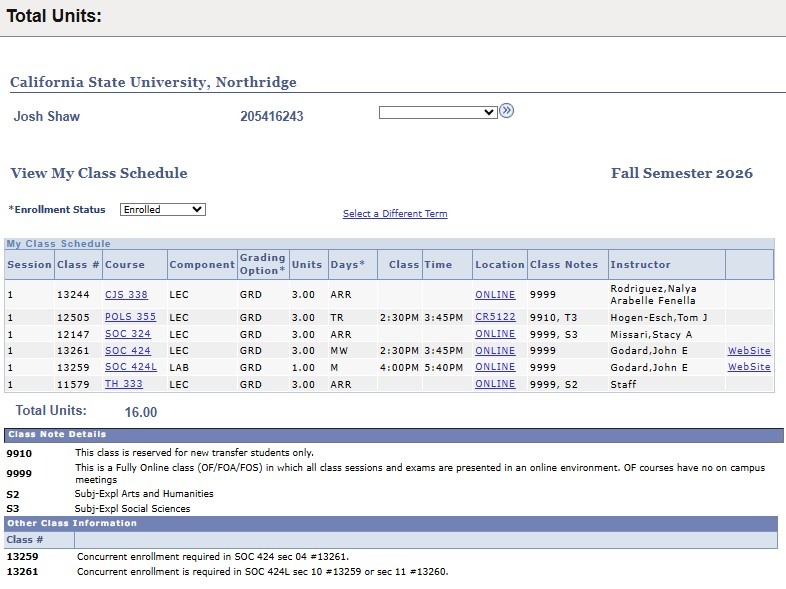
Task: Visit WebSite link for SOC 424L lab
Action: pyautogui.click(x=749, y=367)
